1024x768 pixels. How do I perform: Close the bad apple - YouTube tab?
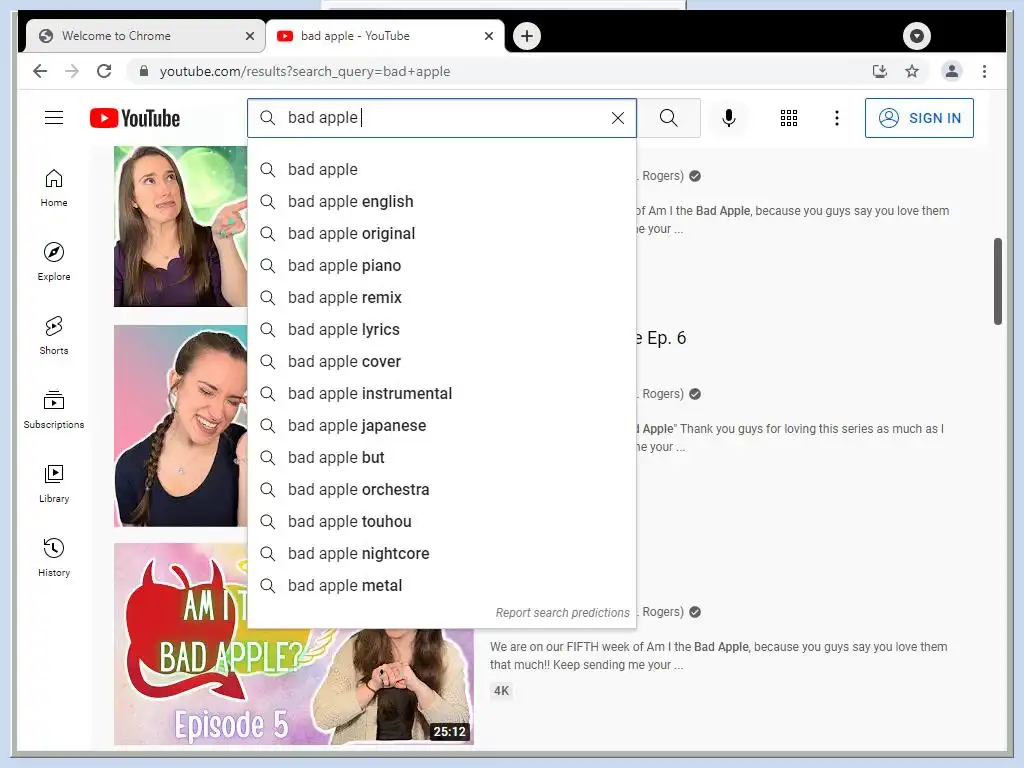point(488,36)
